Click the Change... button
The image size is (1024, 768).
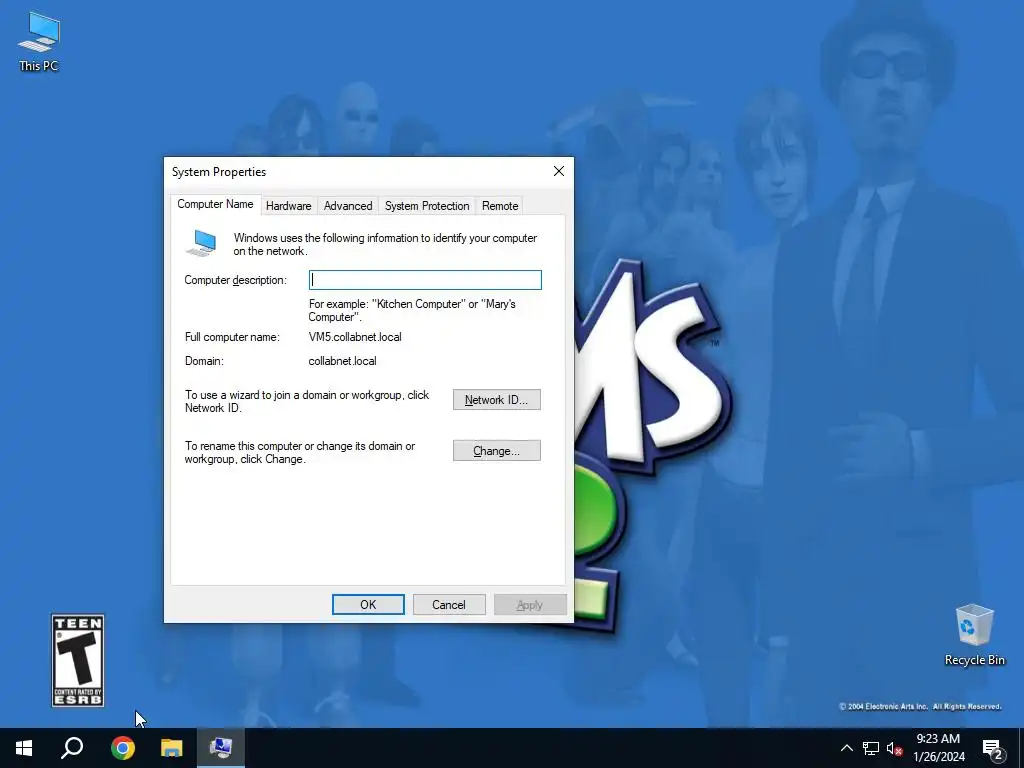tap(496, 451)
